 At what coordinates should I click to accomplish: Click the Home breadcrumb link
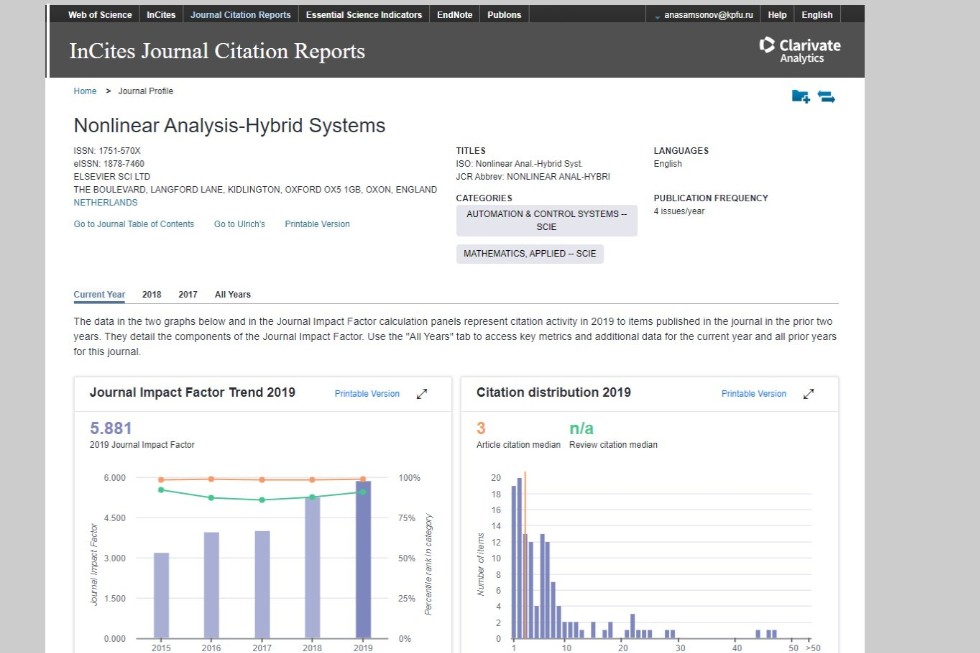click(85, 91)
